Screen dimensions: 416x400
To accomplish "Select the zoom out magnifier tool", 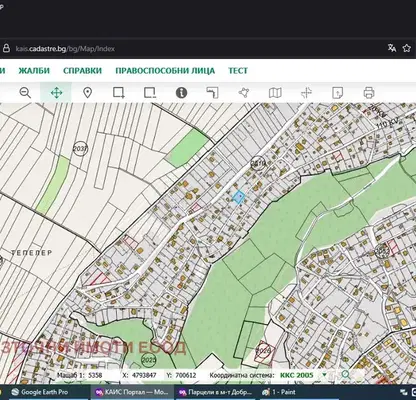I will point(25,93).
